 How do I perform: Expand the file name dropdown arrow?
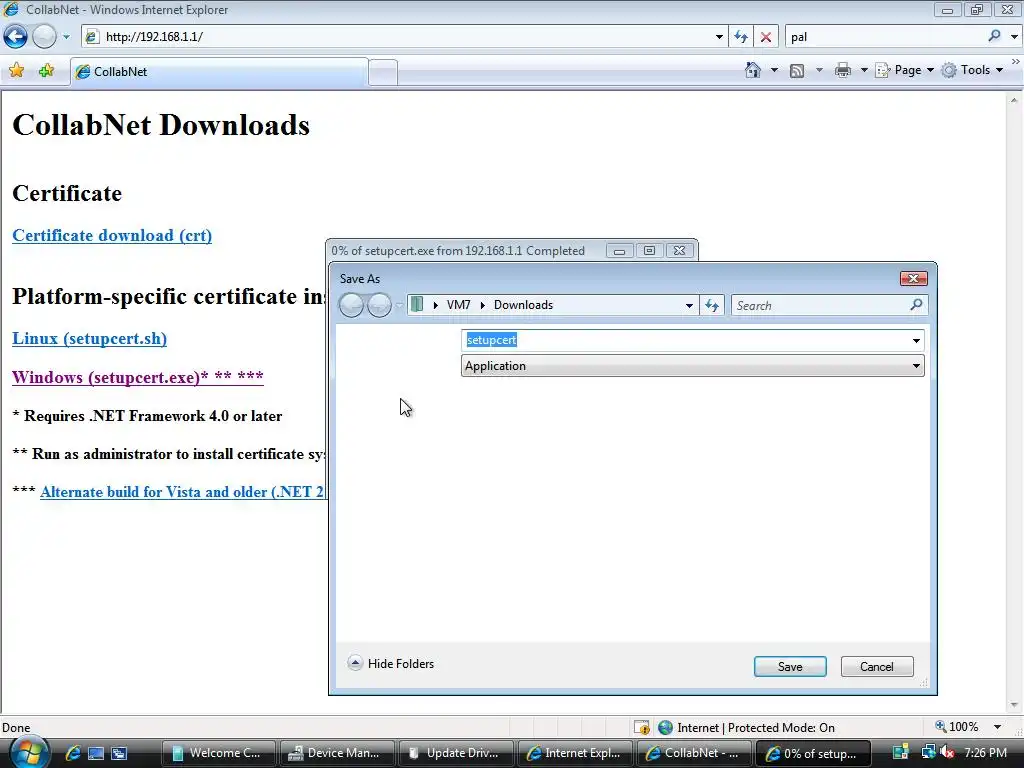(916, 340)
